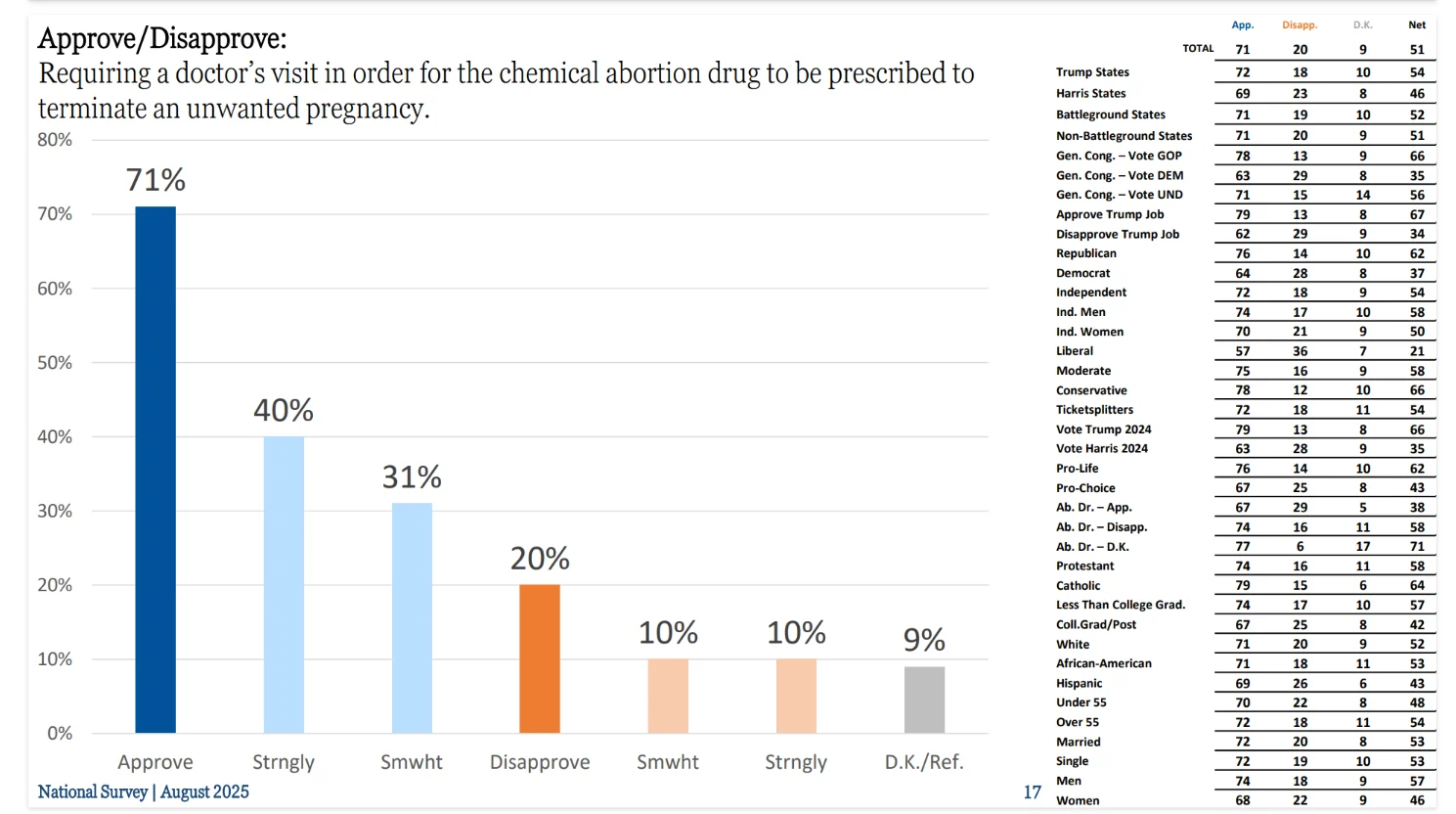Image resolution: width=1456 pixels, height=814 pixels.
Task: Select the Trump States row label
Action: [1092, 72]
